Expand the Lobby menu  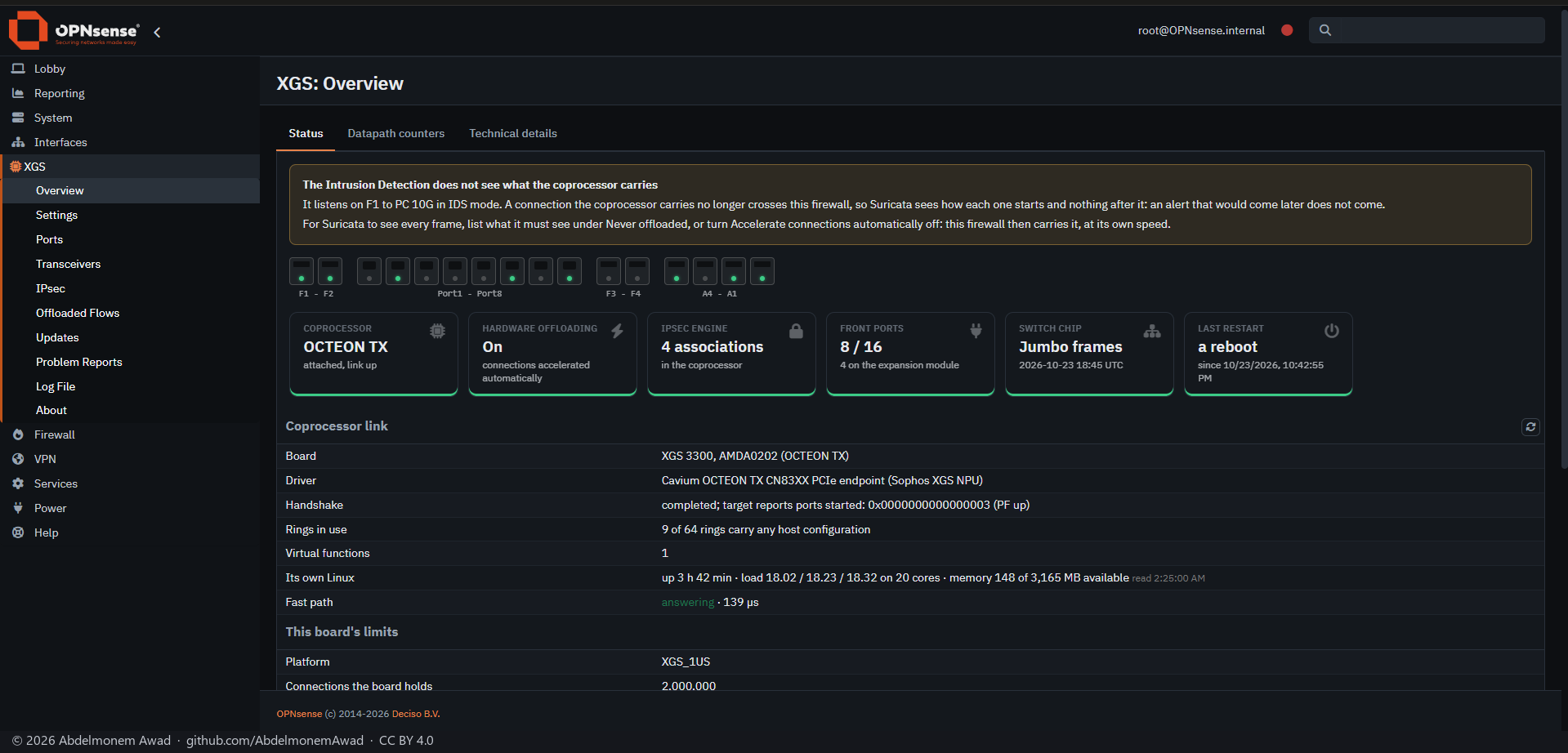pyautogui.click(x=130, y=69)
